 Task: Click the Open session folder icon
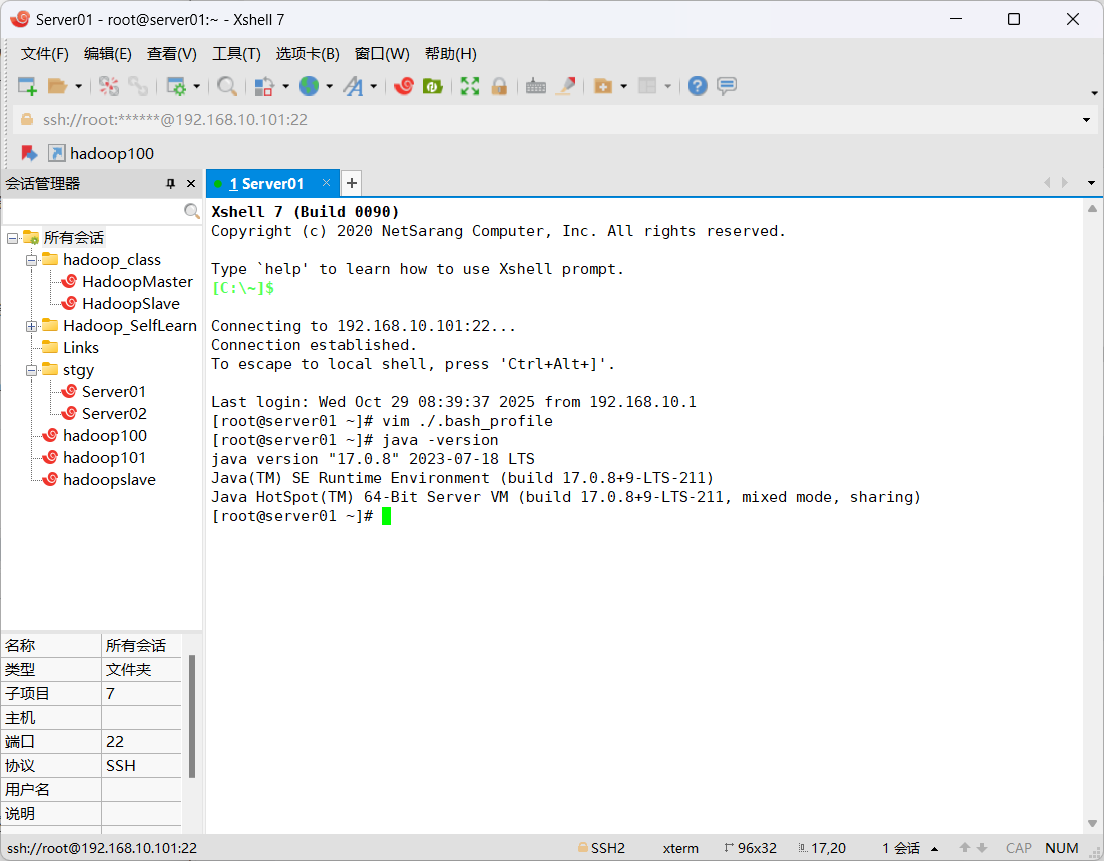click(x=57, y=86)
